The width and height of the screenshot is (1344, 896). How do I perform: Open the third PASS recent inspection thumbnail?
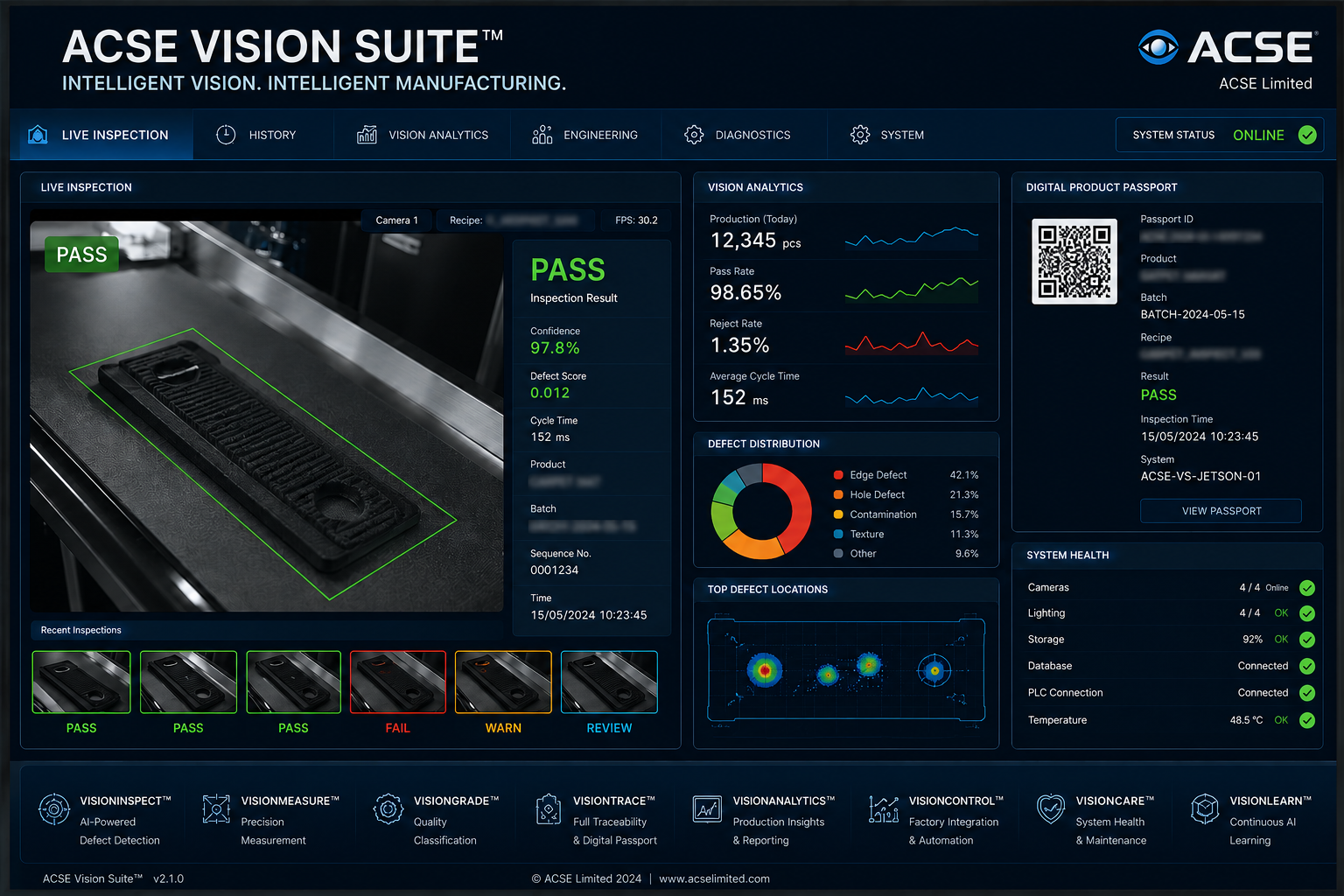[293, 682]
